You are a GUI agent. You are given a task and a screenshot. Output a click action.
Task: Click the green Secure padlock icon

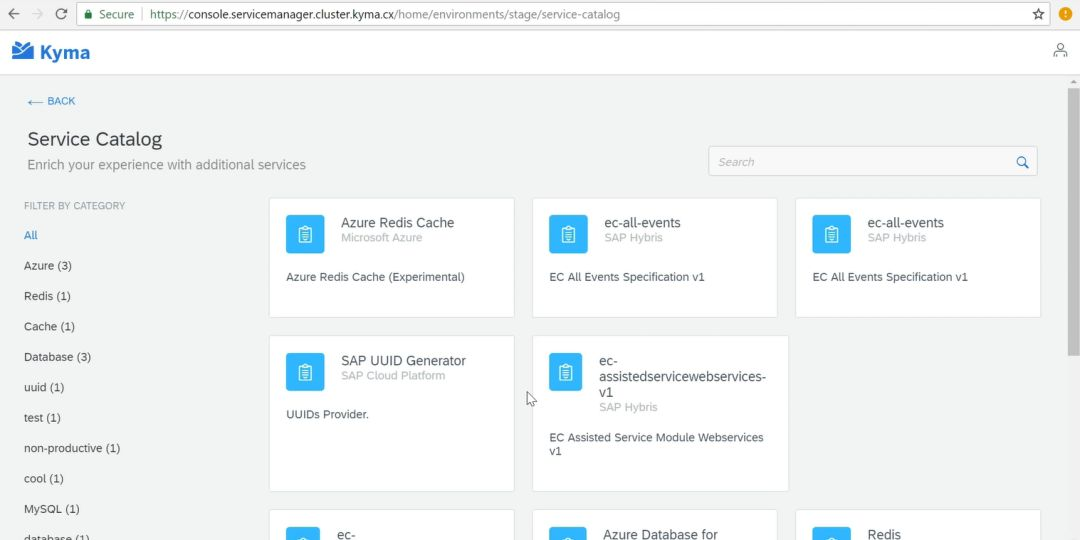coord(87,14)
